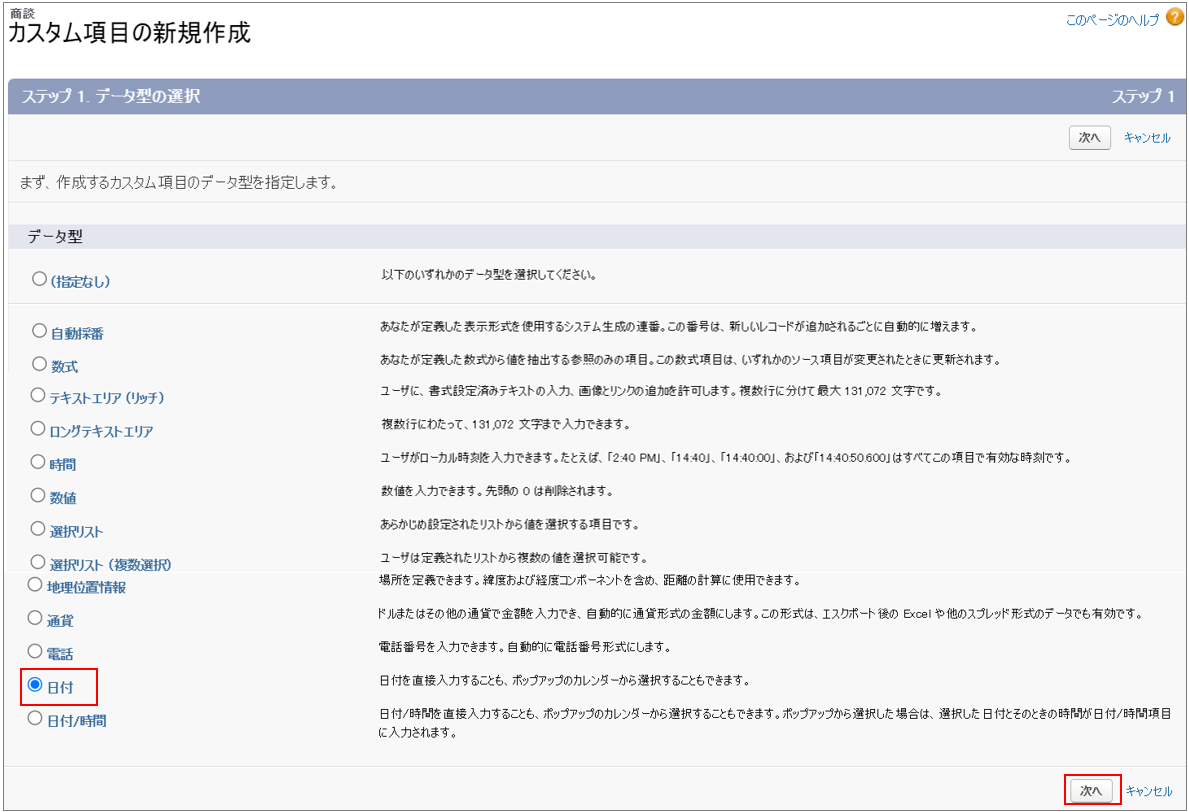Select テキストエリア (リッチ) radio button

[40, 396]
